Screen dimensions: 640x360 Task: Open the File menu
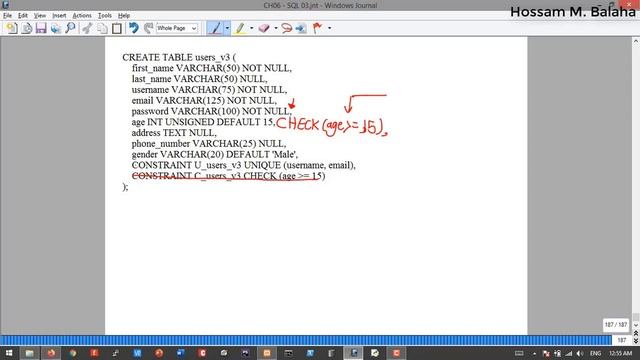click(7, 16)
